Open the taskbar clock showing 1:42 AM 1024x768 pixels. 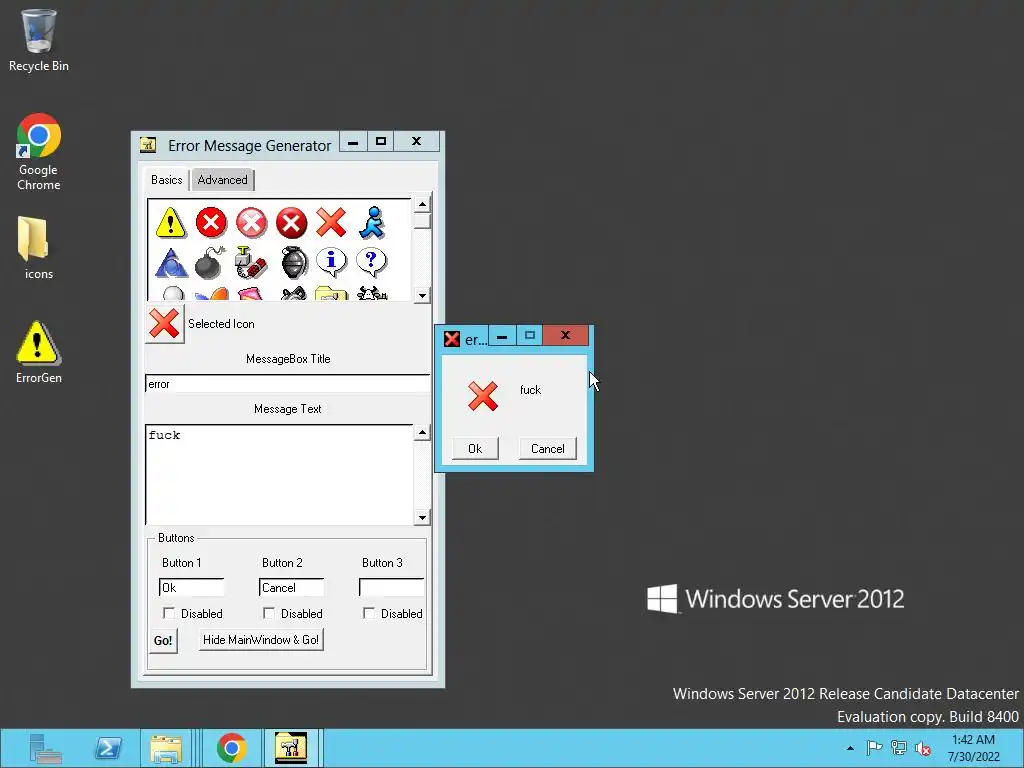(973, 748)
